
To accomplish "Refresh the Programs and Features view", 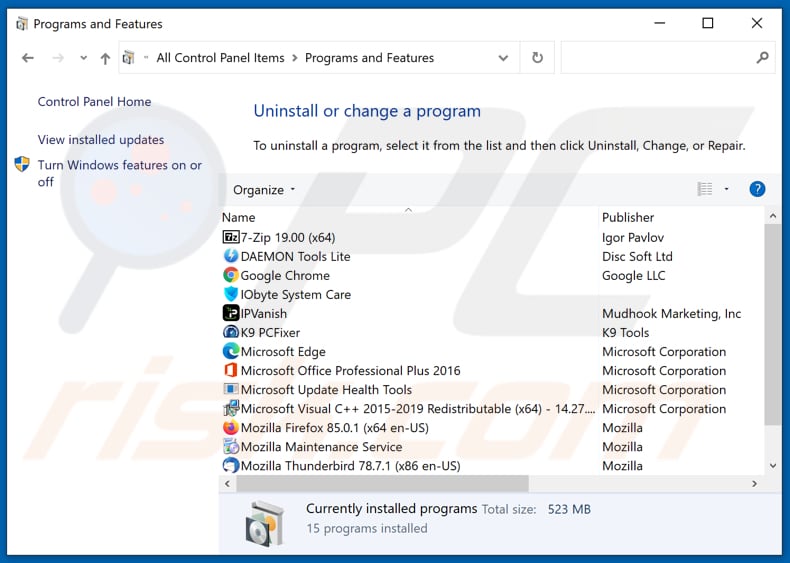I will tap(537, 58).
